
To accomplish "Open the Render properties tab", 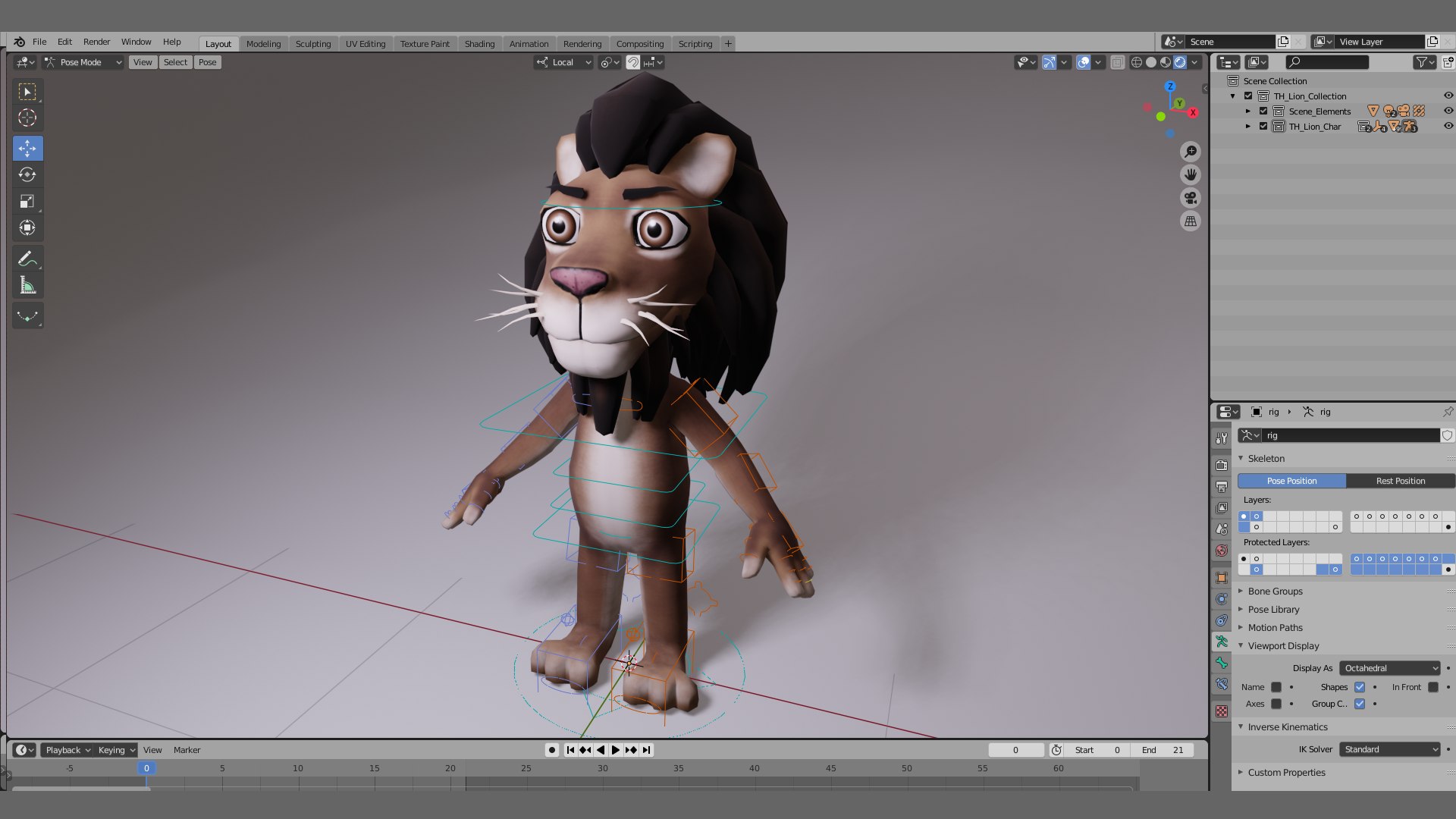I will [x=1222, y=465].
